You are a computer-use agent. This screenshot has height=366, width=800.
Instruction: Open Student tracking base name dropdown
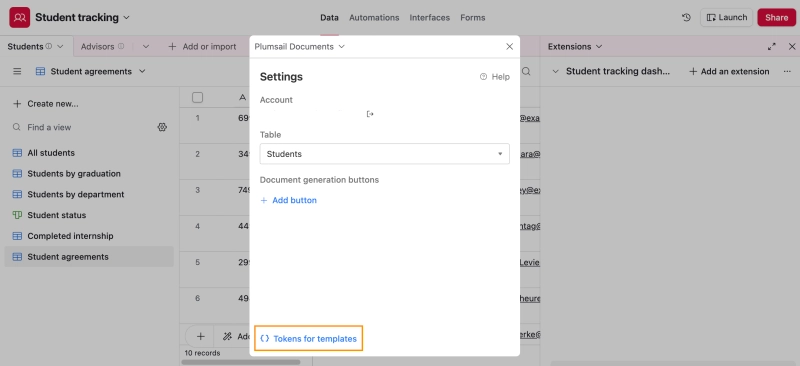pos(127,17)
